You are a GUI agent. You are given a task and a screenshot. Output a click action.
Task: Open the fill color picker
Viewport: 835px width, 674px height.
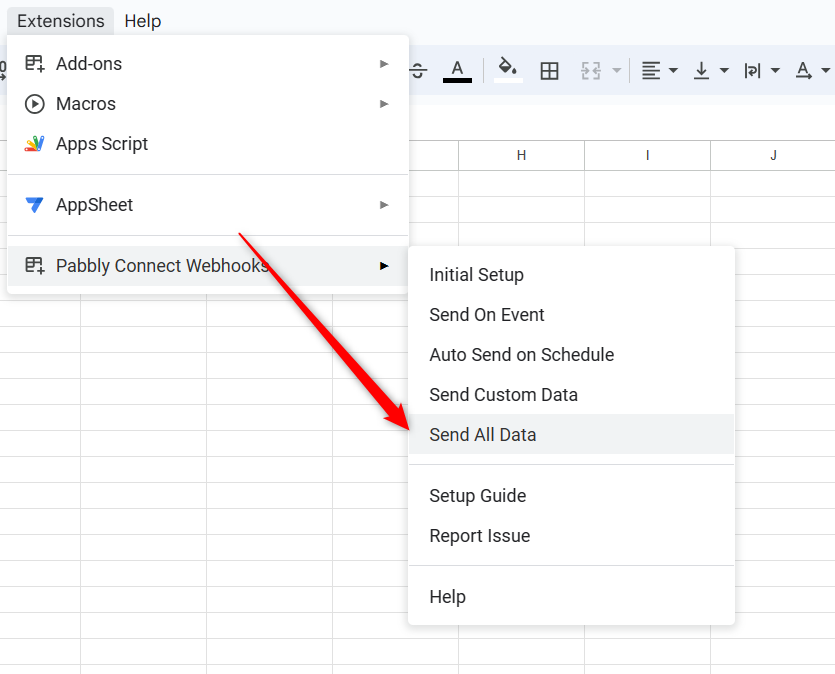[x=508, y=70]
